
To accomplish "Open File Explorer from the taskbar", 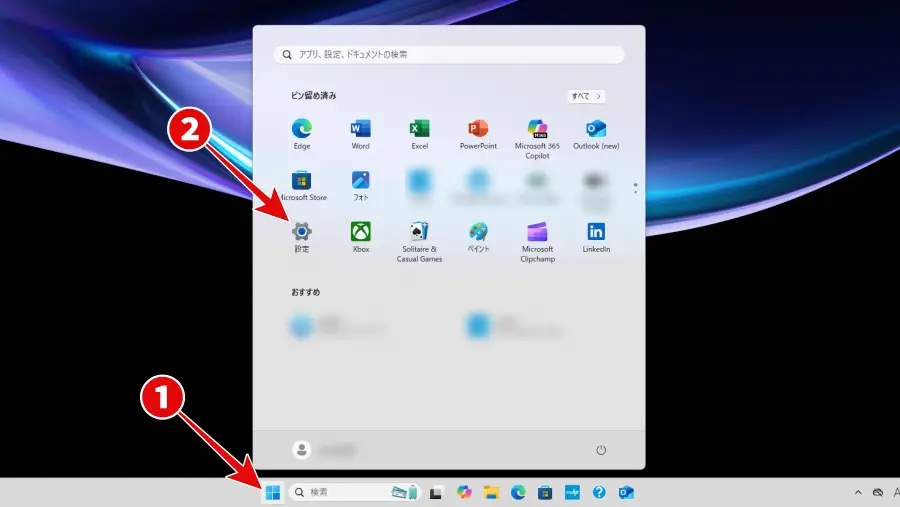I will [491, 492].
